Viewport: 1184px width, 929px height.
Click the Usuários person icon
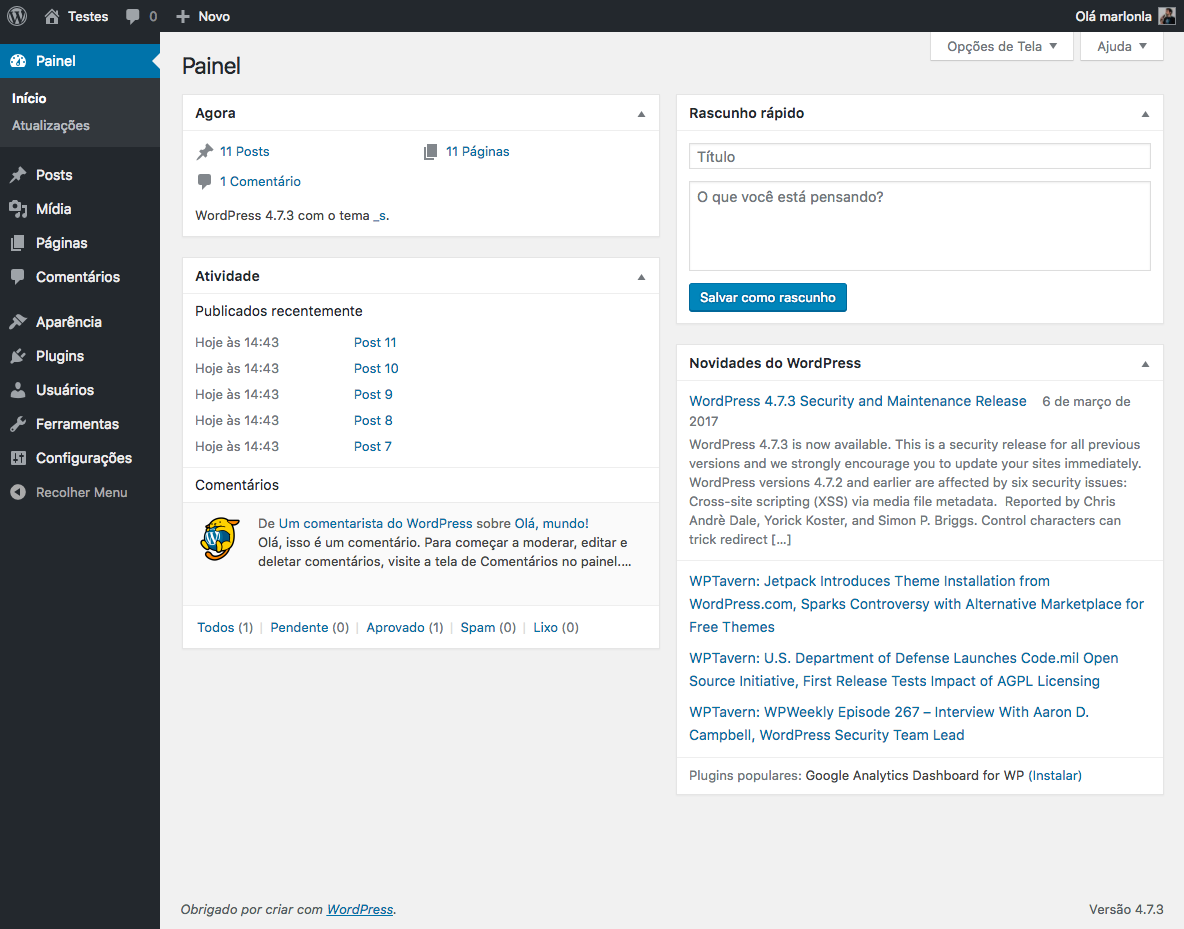18,390
